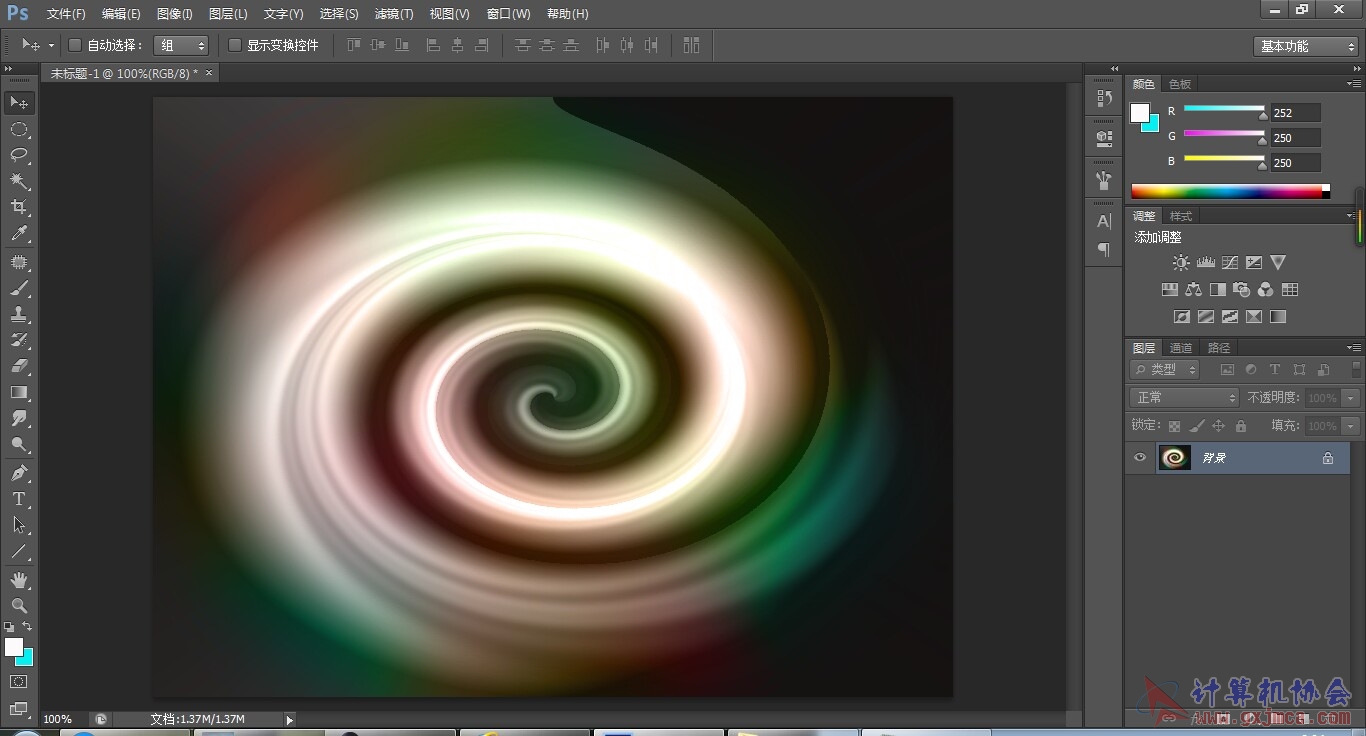Select the Horizontal Type tool
The height and width of the screenshot is (736, 1366).
19,499
